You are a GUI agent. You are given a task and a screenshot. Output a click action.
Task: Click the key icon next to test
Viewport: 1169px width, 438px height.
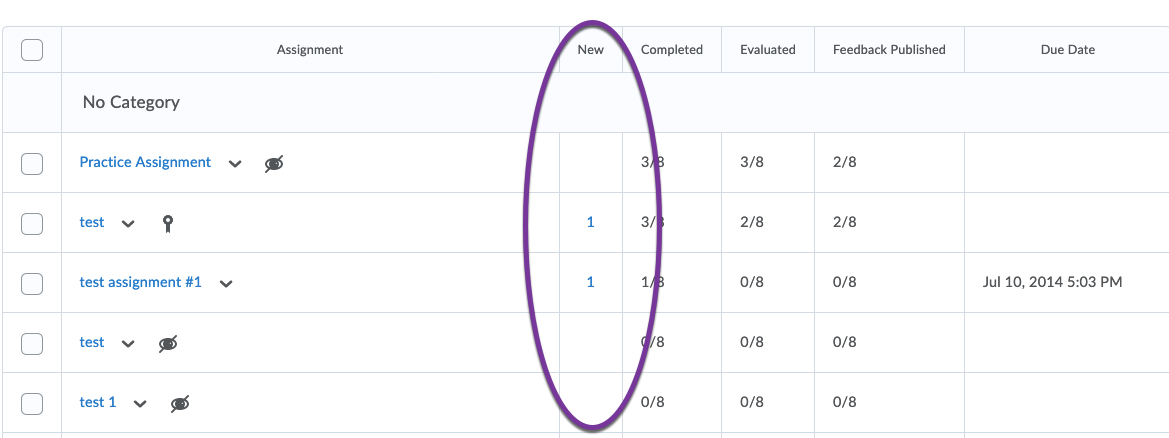click(x=168, y=223)
